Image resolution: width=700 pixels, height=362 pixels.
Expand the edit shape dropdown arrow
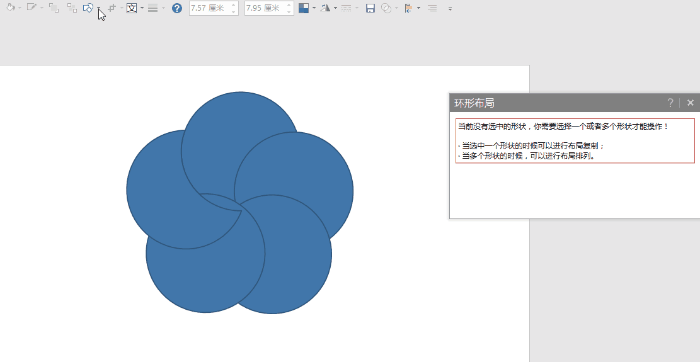(42, 8)
